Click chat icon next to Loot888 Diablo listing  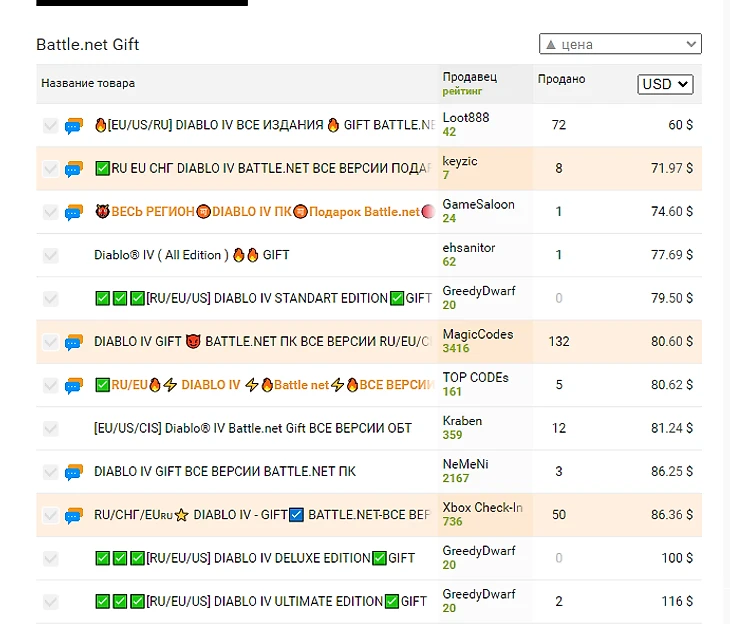[74, 126]
